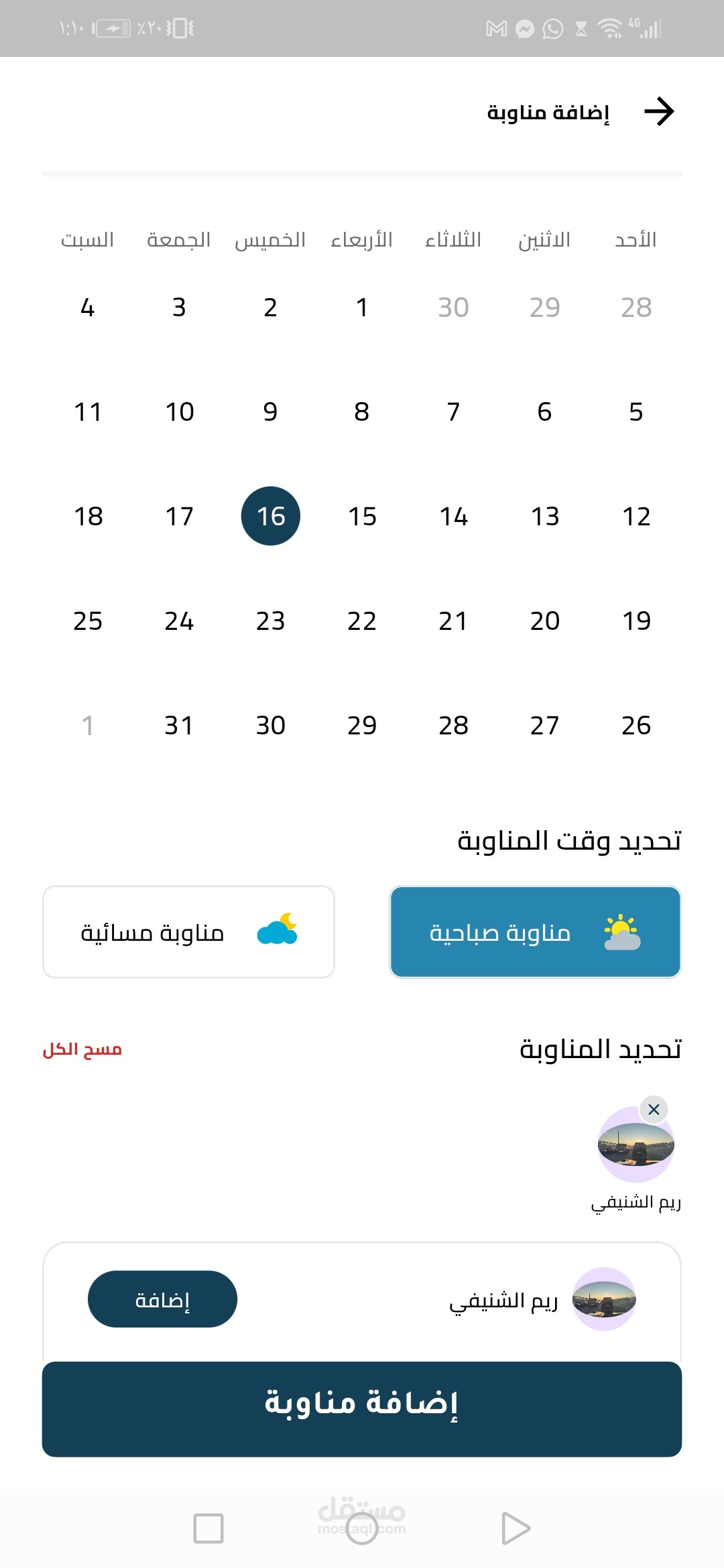This screenshot has height=1568, width=724.
Task: Select greyed day 28 of previous month
Action: click(636, 308)
